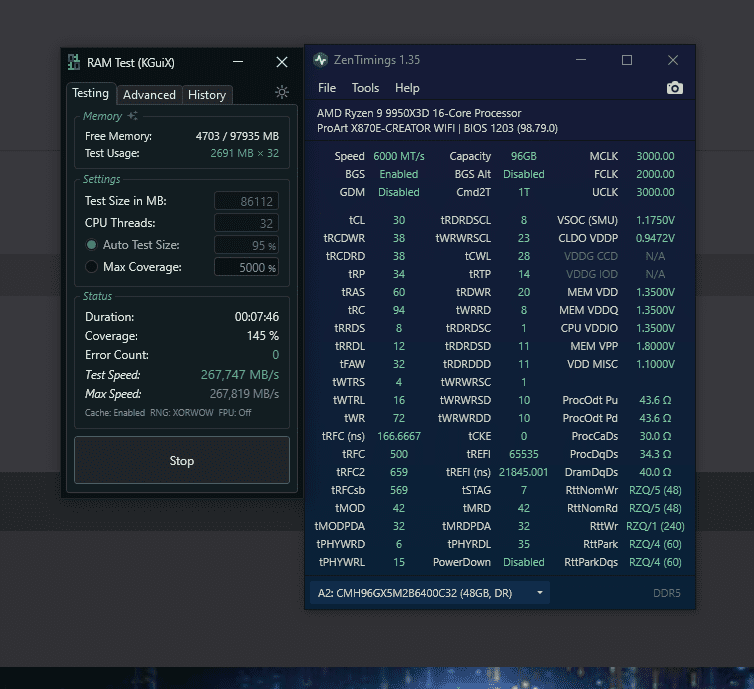Click the Cache Enabled RNG XORWOW status line
754x689 pixels.
(x=168, y=413)
